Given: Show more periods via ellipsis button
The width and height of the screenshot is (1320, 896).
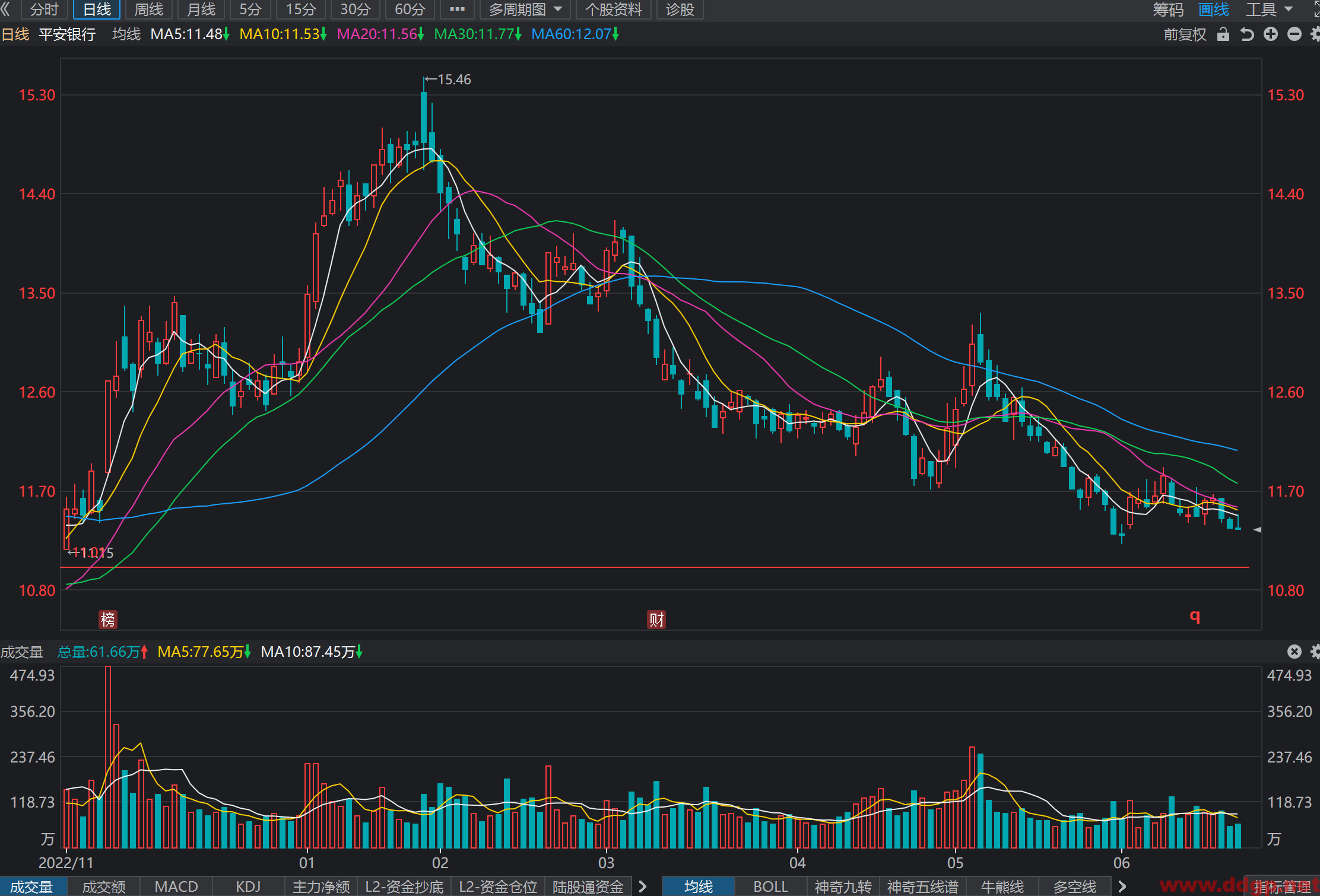Looking at the screenshot, I should click(457, 9).
